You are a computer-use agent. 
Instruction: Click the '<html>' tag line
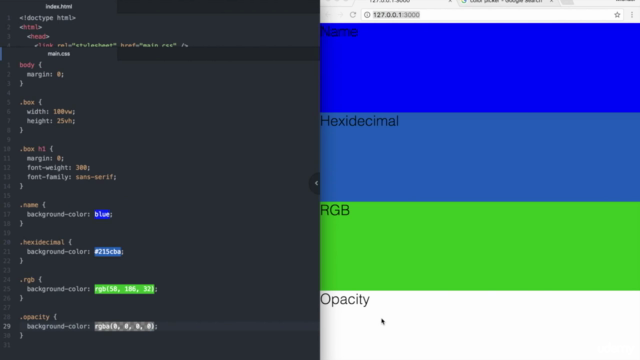click(31, 27)
